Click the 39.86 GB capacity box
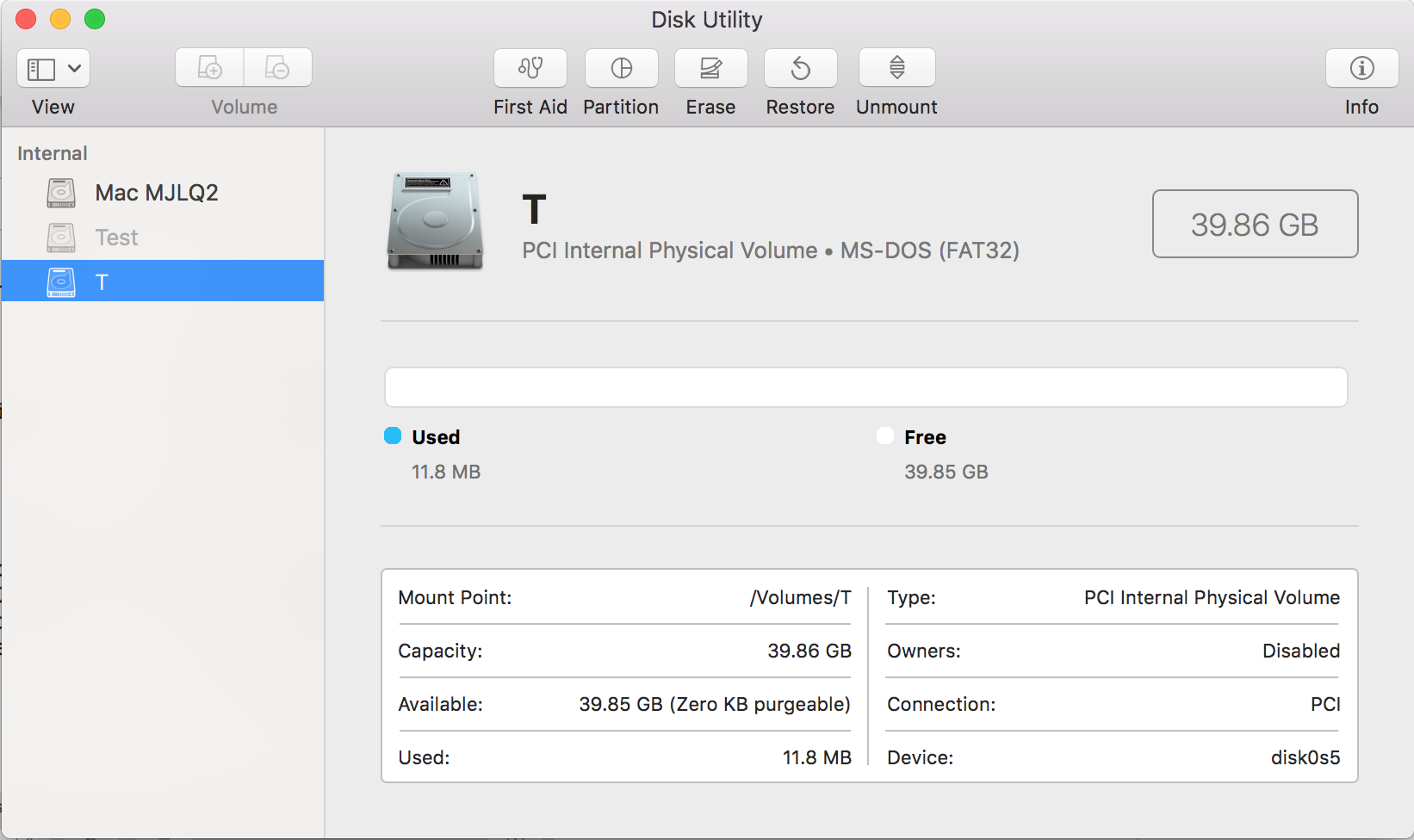Image resolution: width=1414 pixels, height=840 pixels. pos(1256,224)
